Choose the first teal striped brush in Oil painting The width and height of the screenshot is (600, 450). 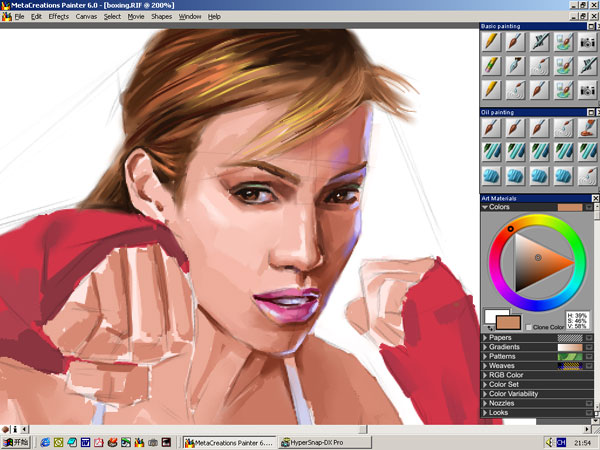[x=491, y=152]
